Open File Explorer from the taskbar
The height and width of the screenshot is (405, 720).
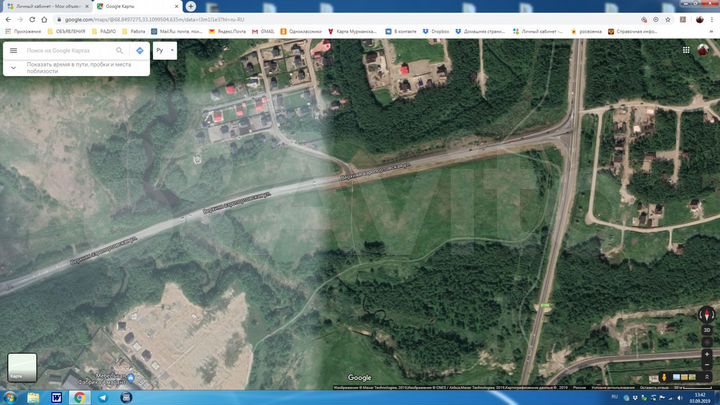click(33, 397)
